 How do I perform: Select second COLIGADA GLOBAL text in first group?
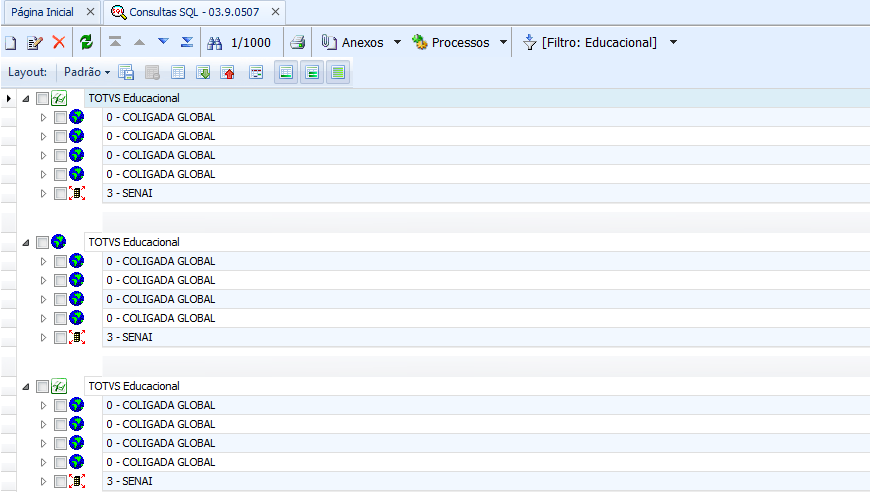[x=161, y=136]
